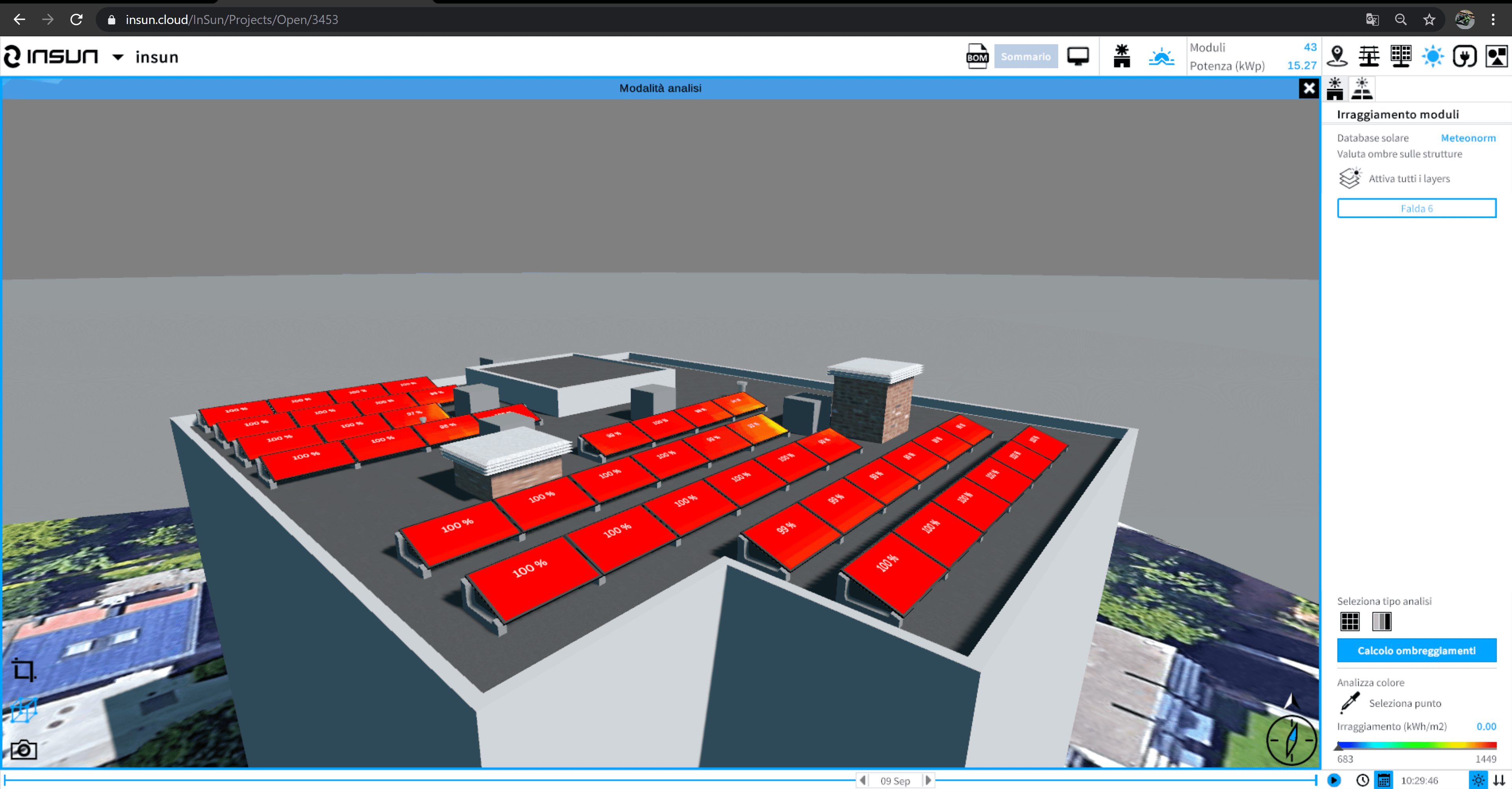Switch to modules irradiation tab

point(1362,89)
